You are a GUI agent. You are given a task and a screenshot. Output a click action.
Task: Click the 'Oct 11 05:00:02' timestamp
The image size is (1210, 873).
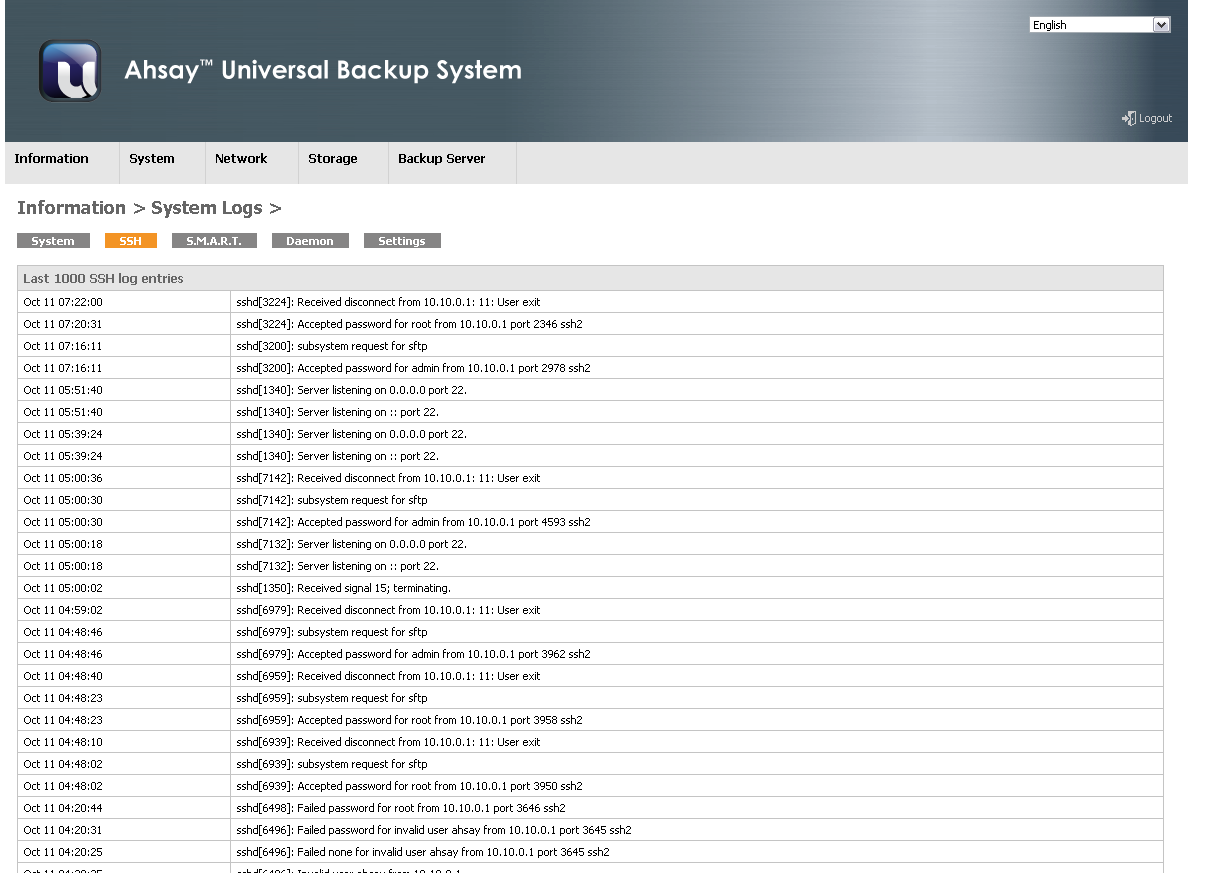[x=63, y=588]
